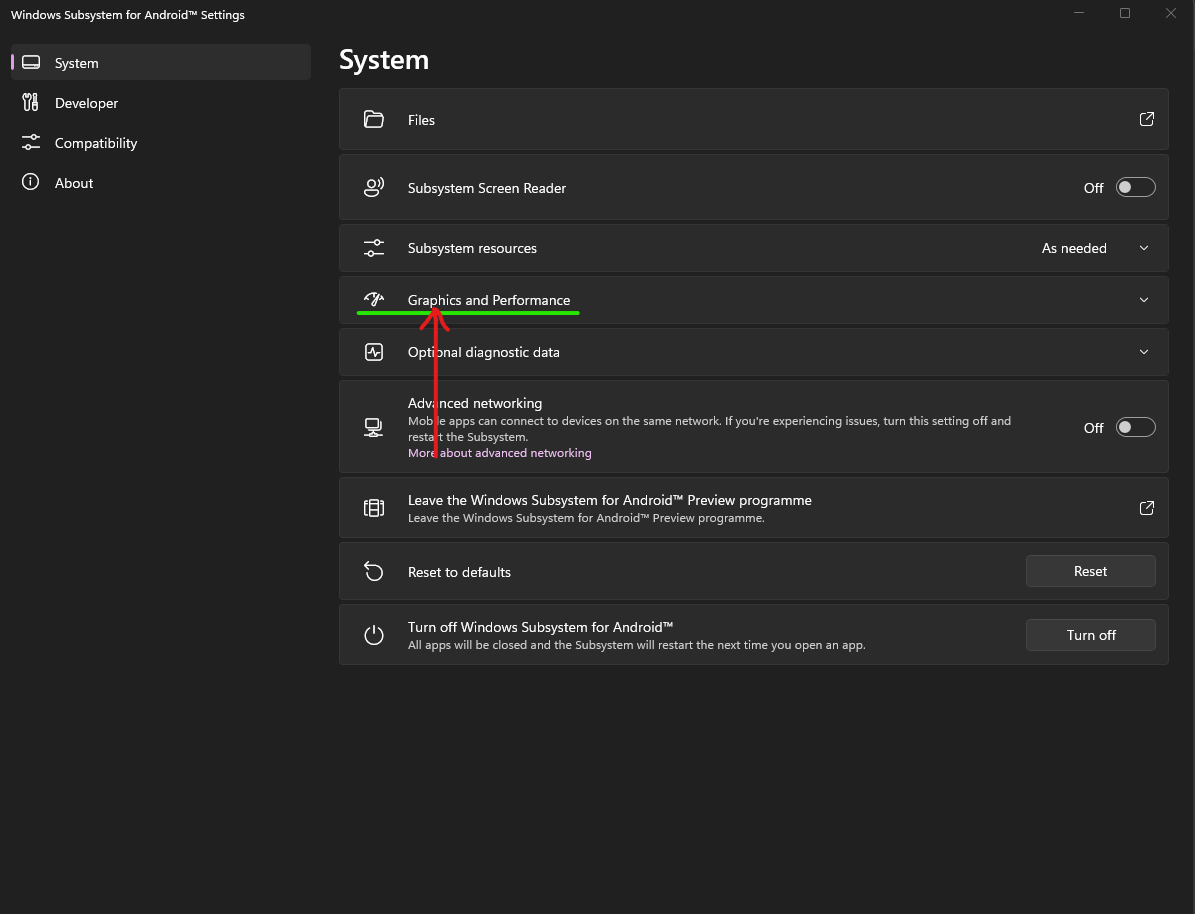The width and height of the screenshot is (1195, 914).
Task: Click the 'Subsystem Screen Reader' label
Action: 487,188
